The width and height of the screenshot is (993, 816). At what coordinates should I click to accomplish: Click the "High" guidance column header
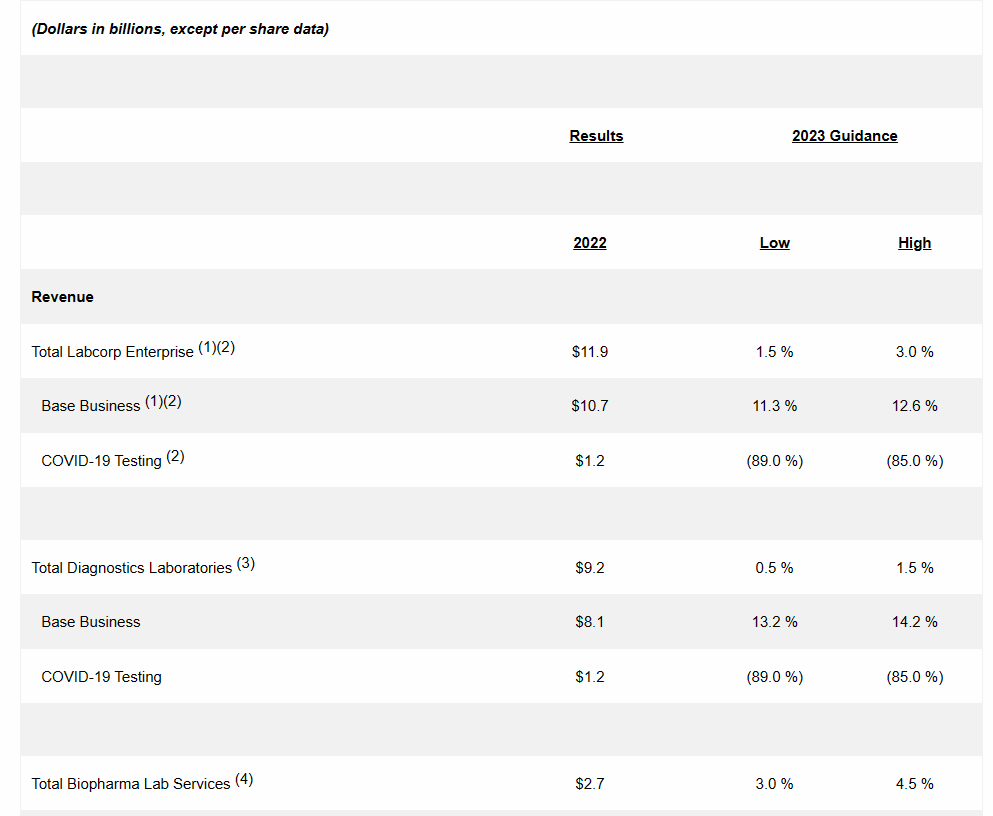(914, 243)
